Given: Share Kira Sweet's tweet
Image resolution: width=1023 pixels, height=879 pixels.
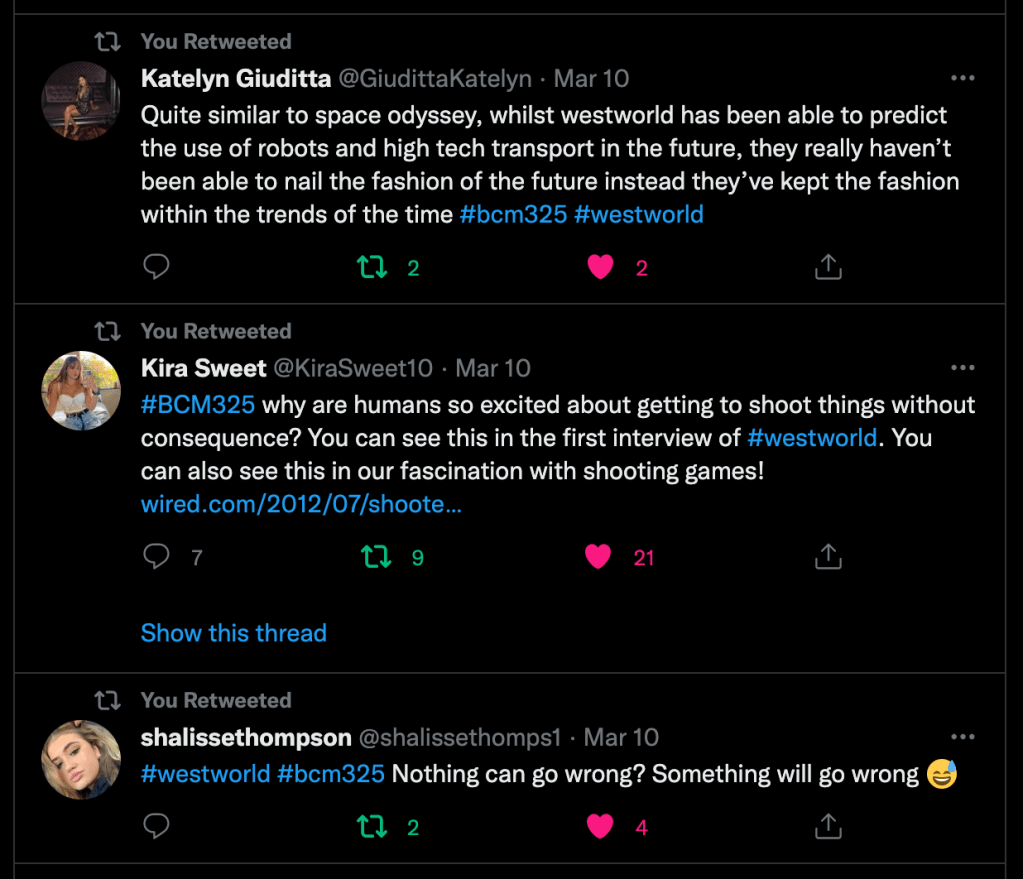Looking at the screenshot, I should [x=828, y=557].
